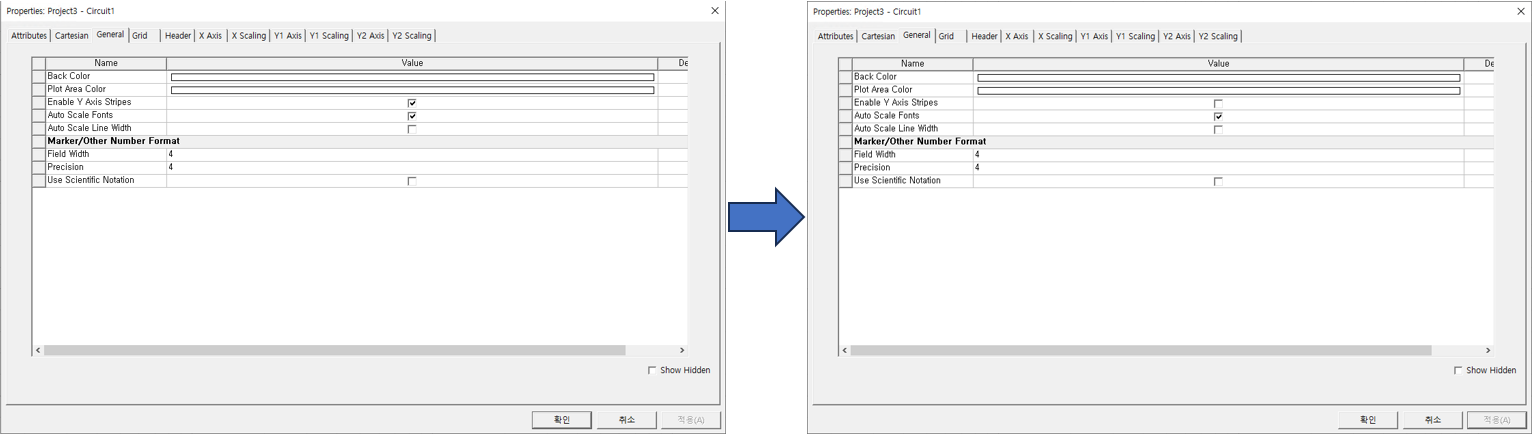Pick Back Color swatch in the left dialog
This screenshot has width=1532, height=434.
412,77
